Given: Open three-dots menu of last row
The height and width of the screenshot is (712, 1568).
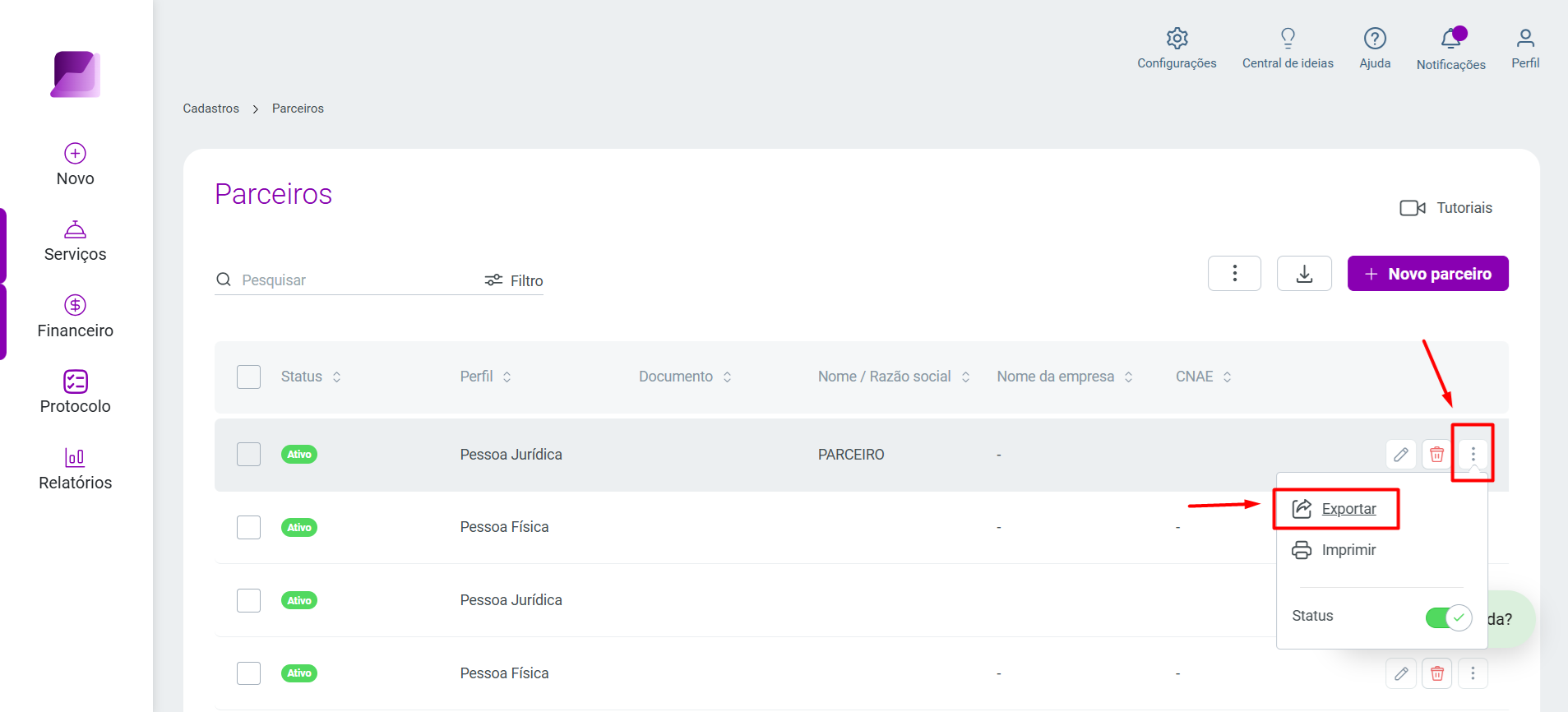Looking at the screenshot, I should [x=1473, y=673].
